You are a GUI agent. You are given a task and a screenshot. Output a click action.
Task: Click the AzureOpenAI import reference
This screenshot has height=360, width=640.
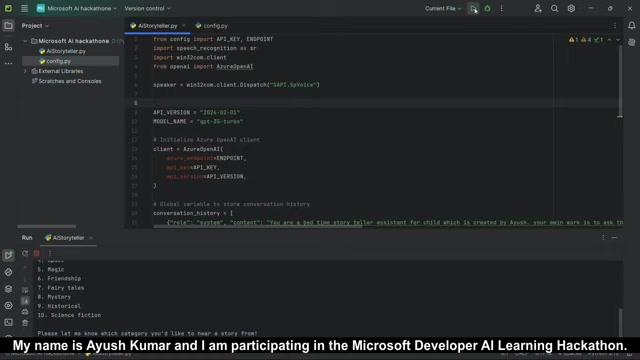click(x=235, y=67)
